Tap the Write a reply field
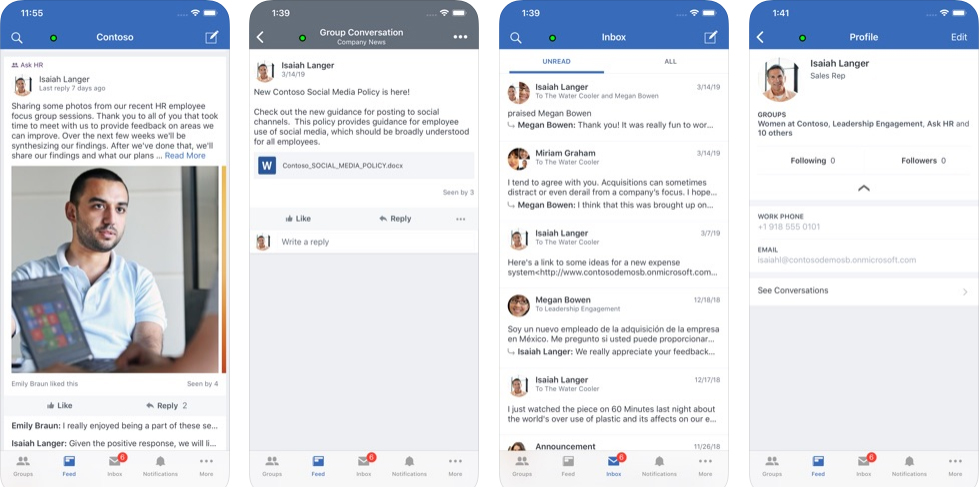This screenshot has height=487, width=979. tap(375, 242)
